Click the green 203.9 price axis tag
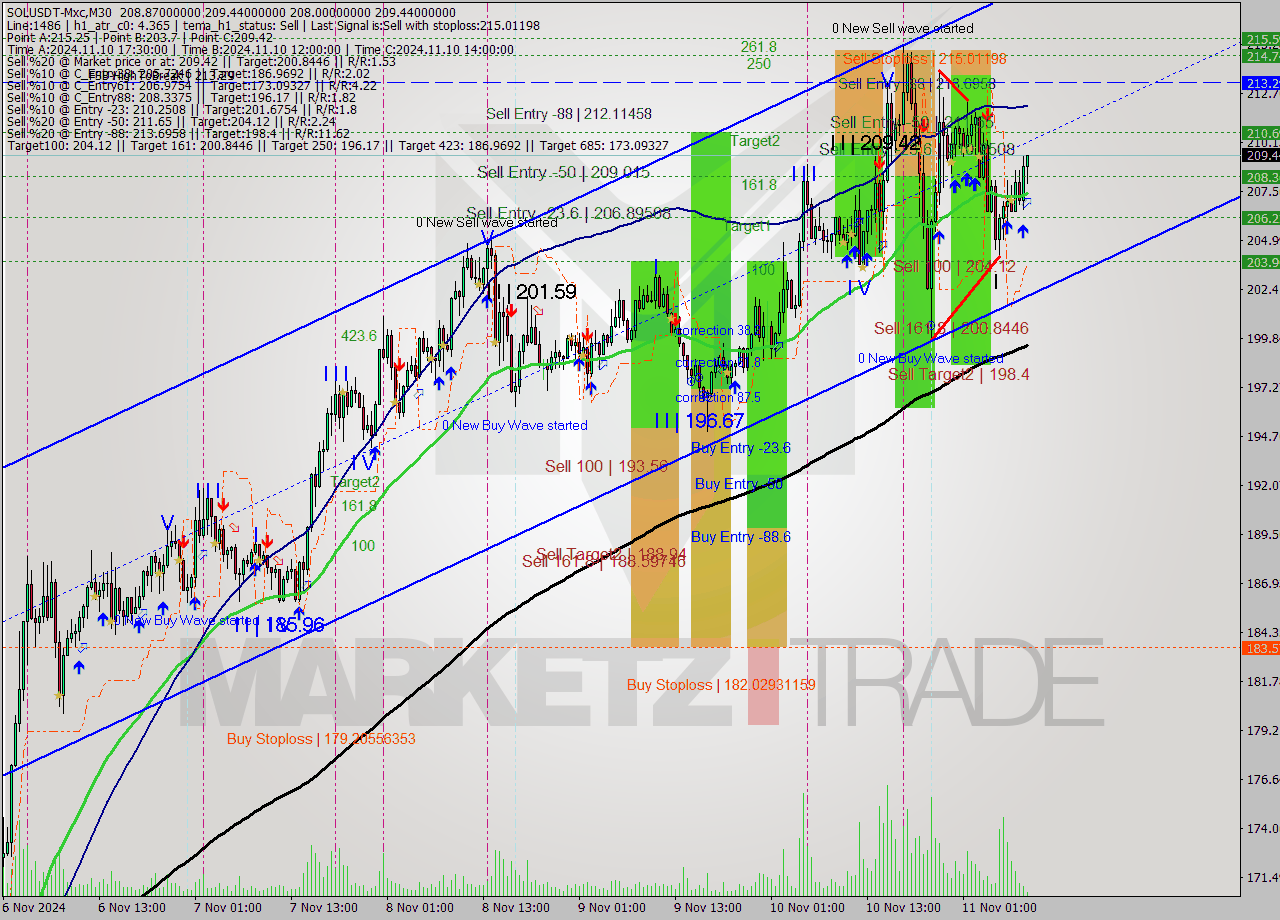Screen dimensions: 1280x920 pyautogui.click(x=1260, y=261)
